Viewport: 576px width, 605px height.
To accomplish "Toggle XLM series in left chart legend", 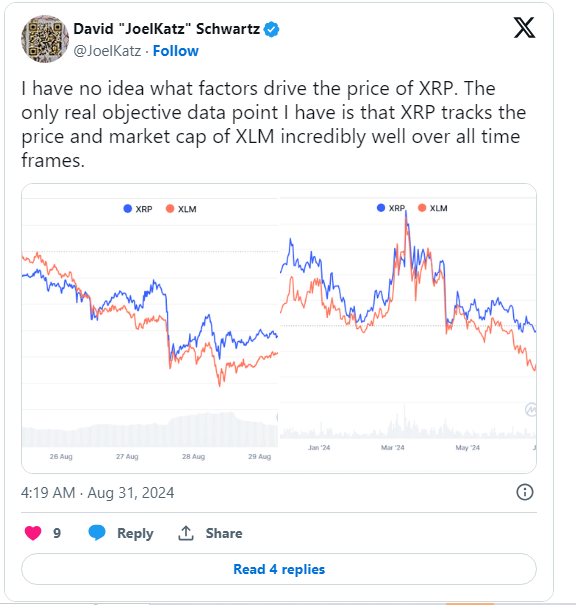I will [181, 209].
